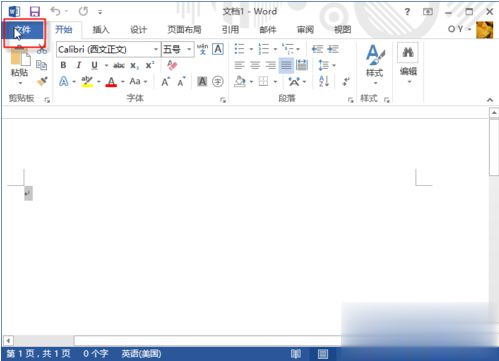
Task: Click the enclosed characters circle icon
Action: 218,81
